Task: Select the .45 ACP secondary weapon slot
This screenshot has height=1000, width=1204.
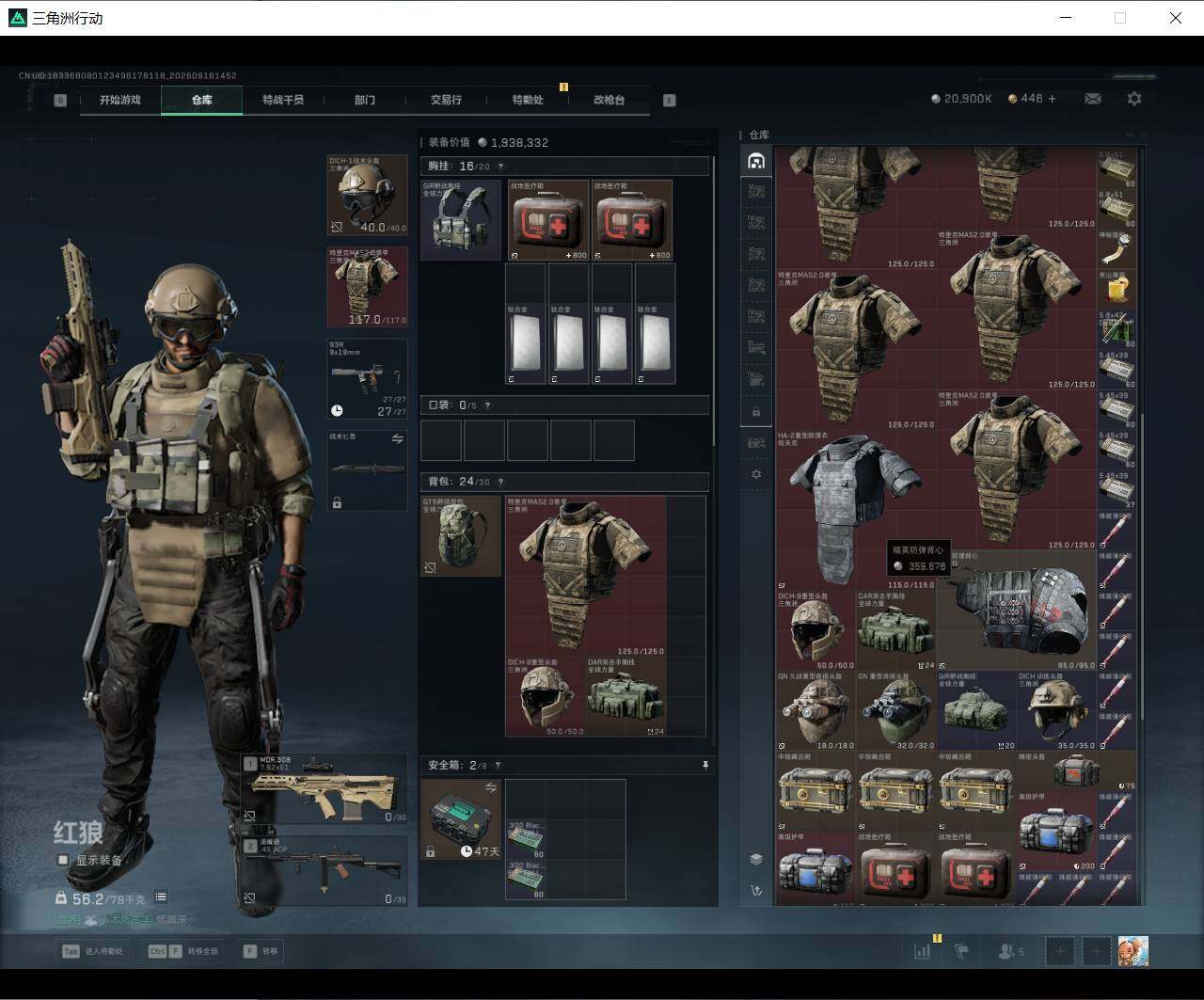Action: 325,871
